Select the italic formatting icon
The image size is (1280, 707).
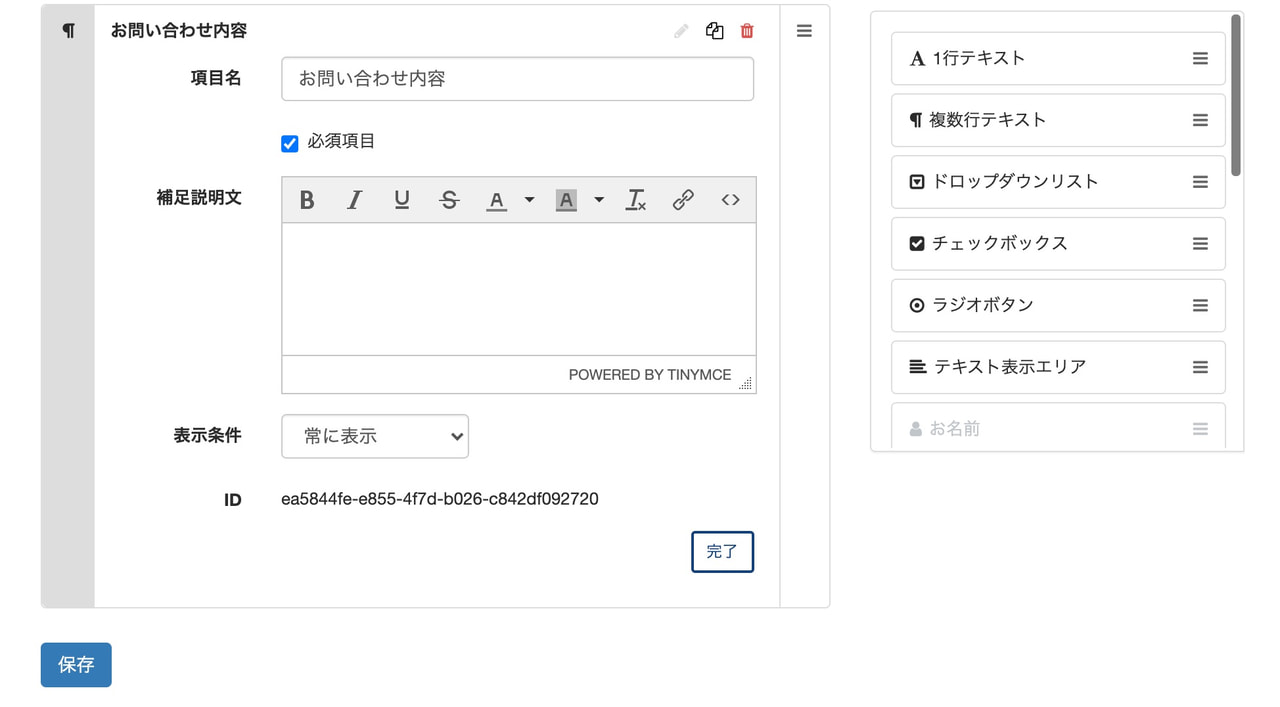pyautogui.click(x=354, y=199)
